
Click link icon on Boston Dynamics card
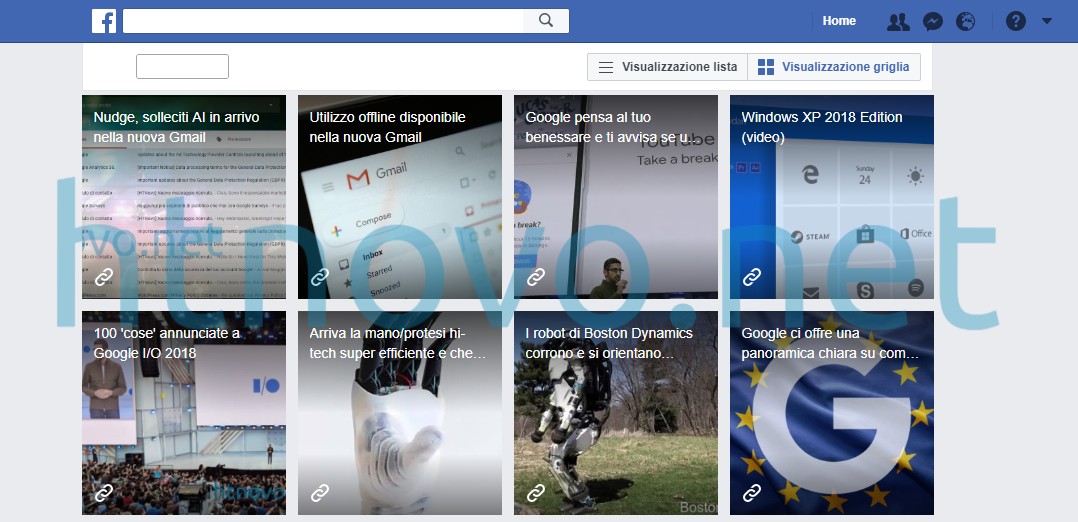click(536, 493)
